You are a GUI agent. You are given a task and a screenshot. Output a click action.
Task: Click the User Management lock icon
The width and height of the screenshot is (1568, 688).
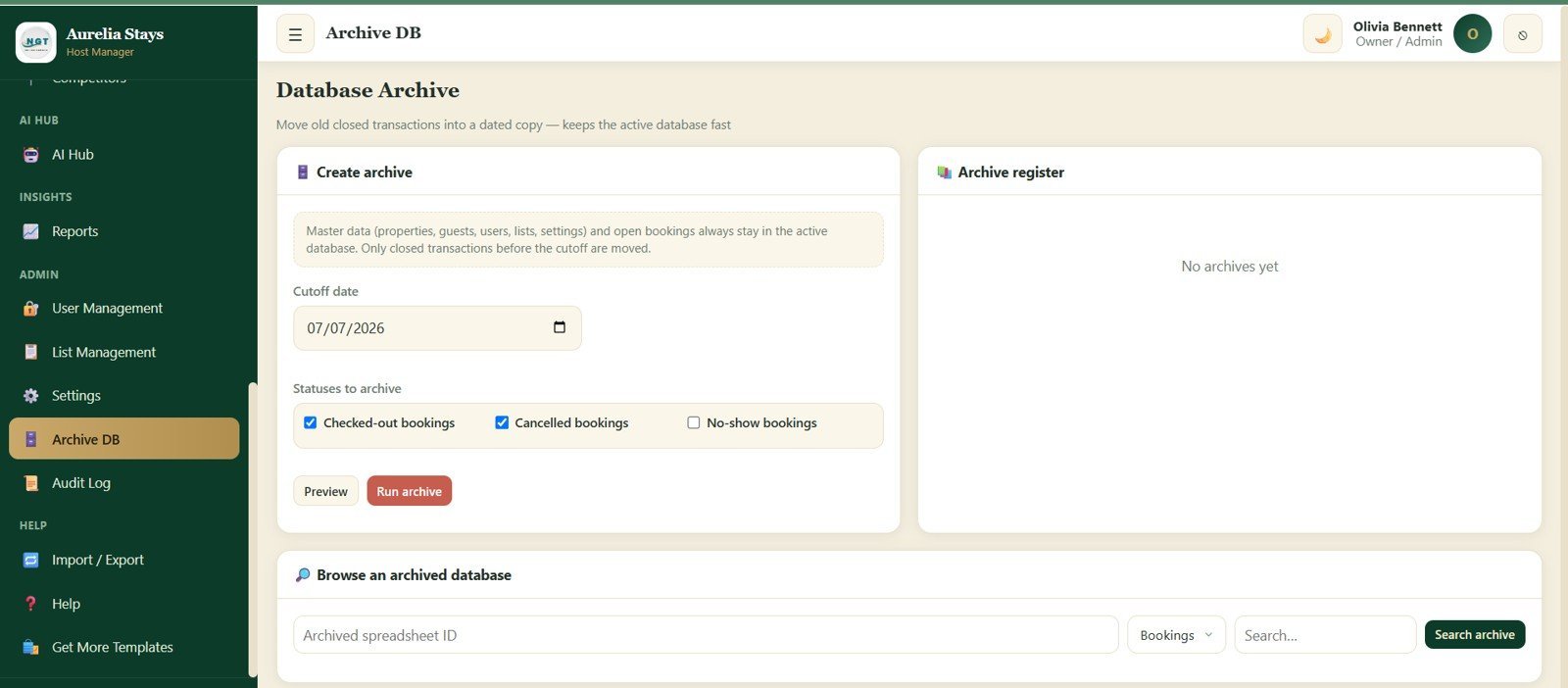click(31, 308)
